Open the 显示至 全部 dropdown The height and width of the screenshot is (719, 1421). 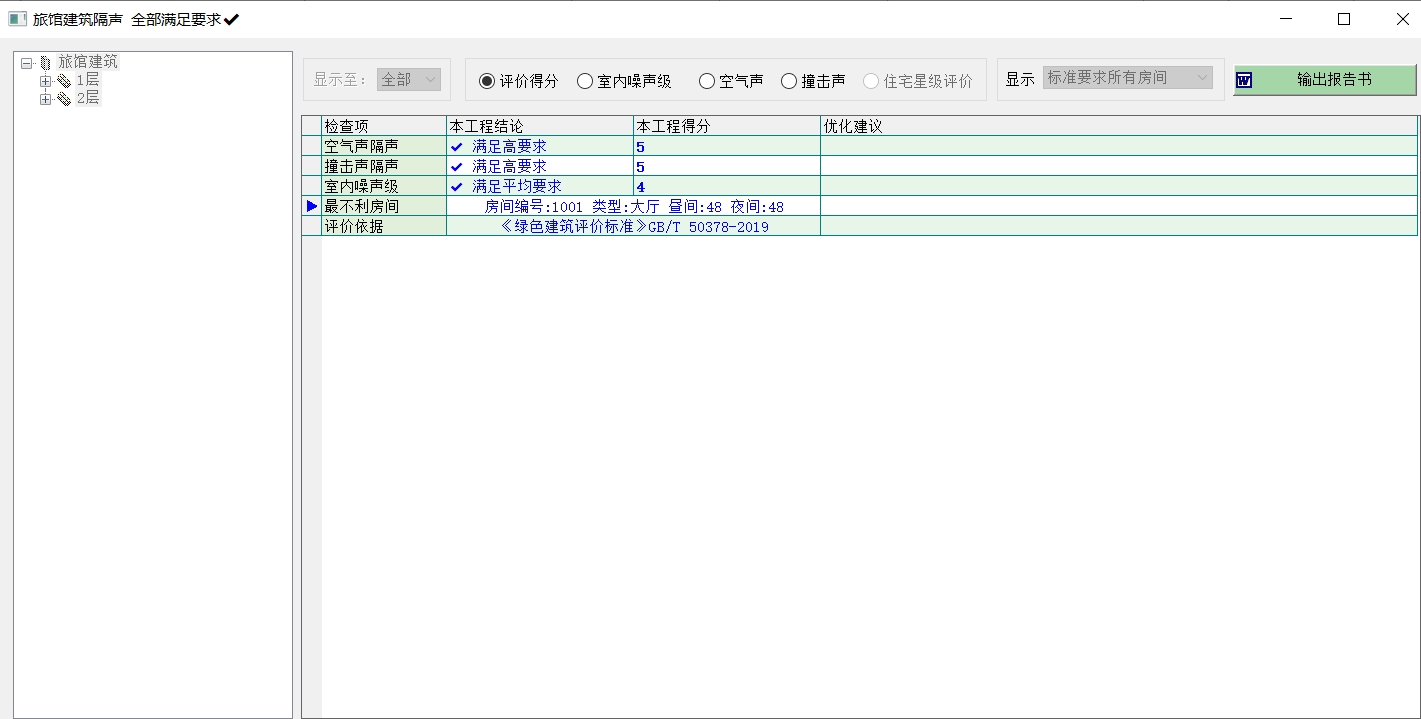coord(409,80)
